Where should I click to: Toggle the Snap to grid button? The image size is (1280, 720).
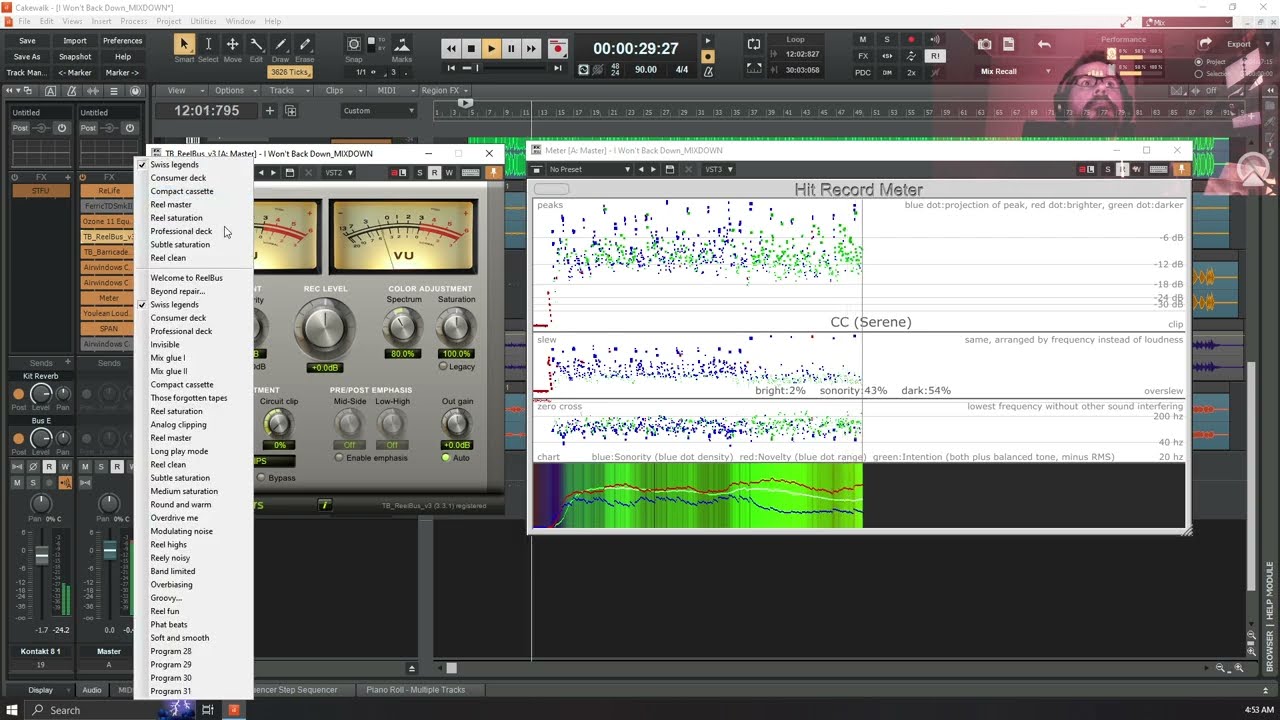pyautogui.click(x=354, y=44)
